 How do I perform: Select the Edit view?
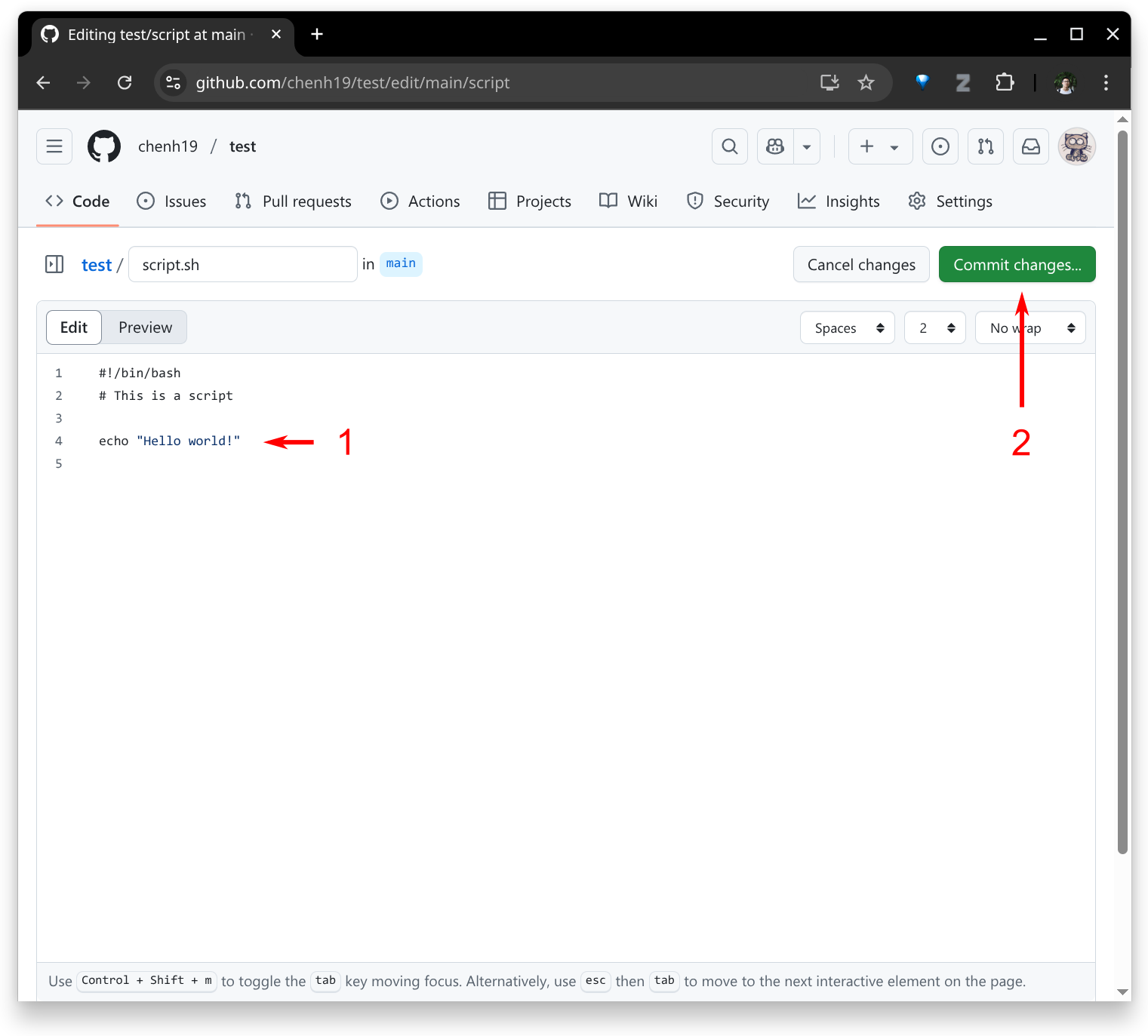tap(74, 327)
